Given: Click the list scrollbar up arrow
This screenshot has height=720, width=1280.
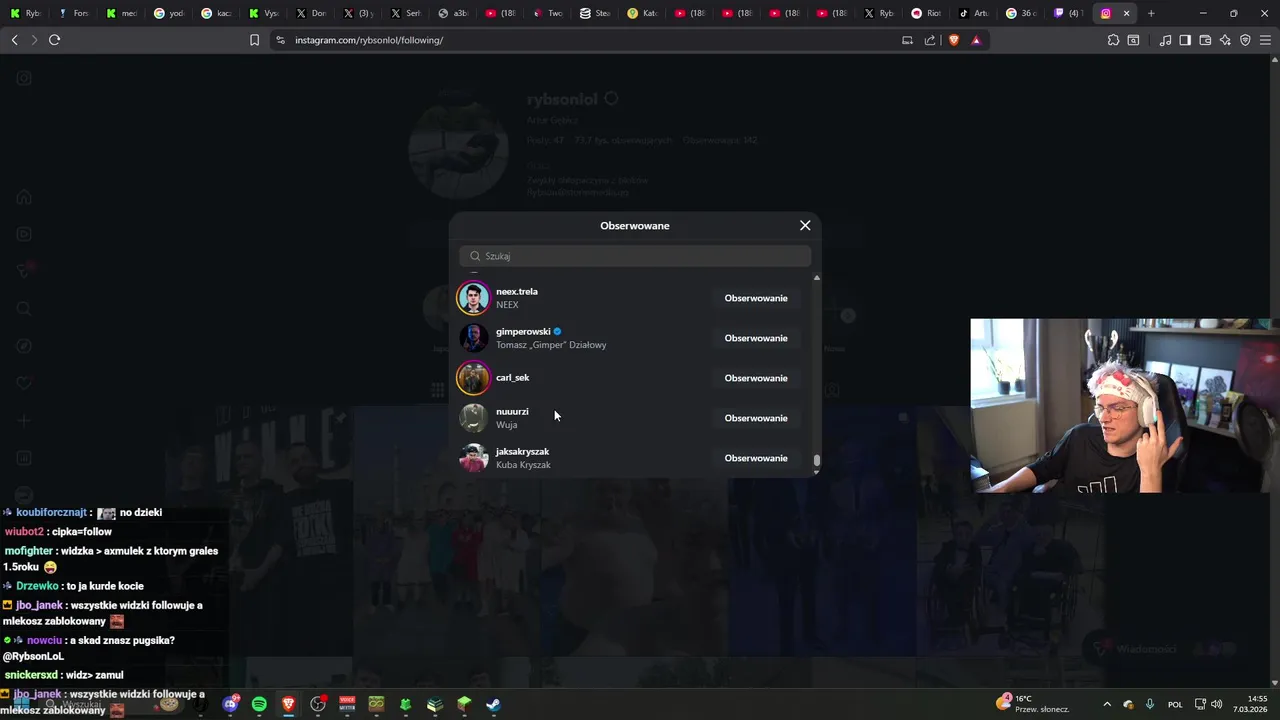Looking at the screenshot, I should pos(817,277).
